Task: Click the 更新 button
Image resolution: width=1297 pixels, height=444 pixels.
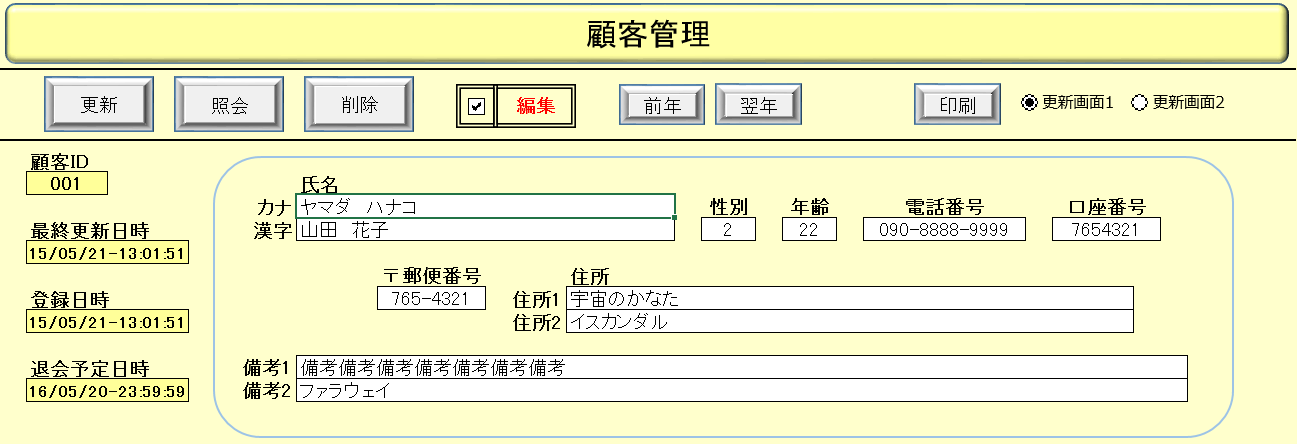Action: (x=99, y=105)
